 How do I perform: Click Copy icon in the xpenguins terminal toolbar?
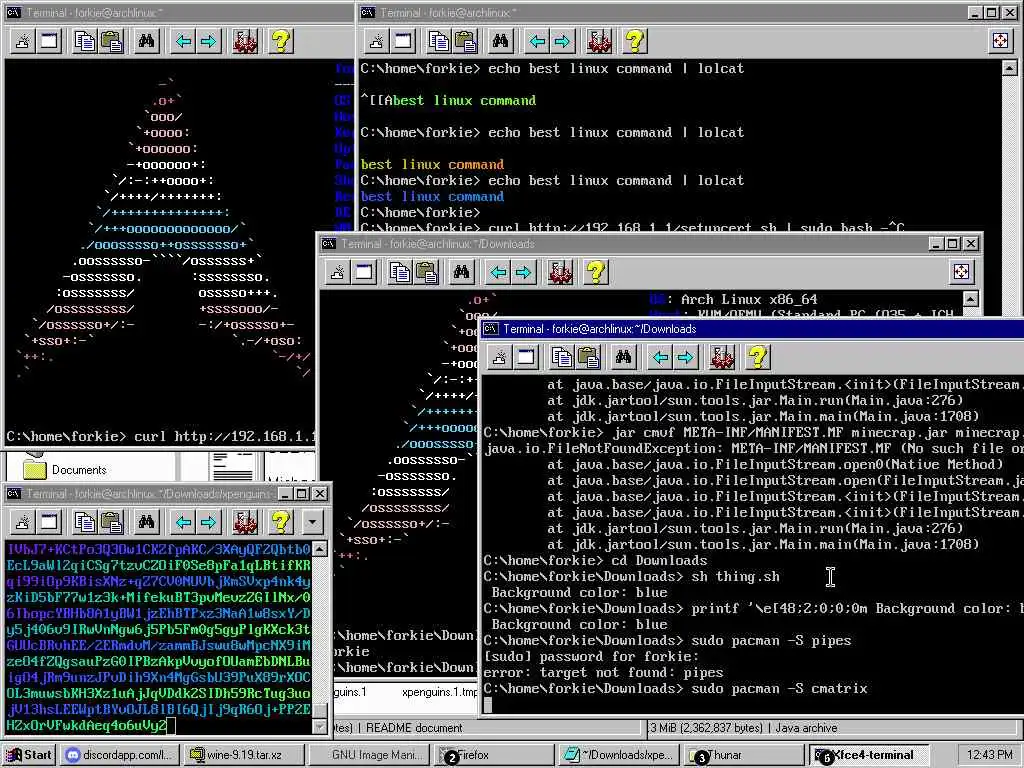(x=85, y=522)
